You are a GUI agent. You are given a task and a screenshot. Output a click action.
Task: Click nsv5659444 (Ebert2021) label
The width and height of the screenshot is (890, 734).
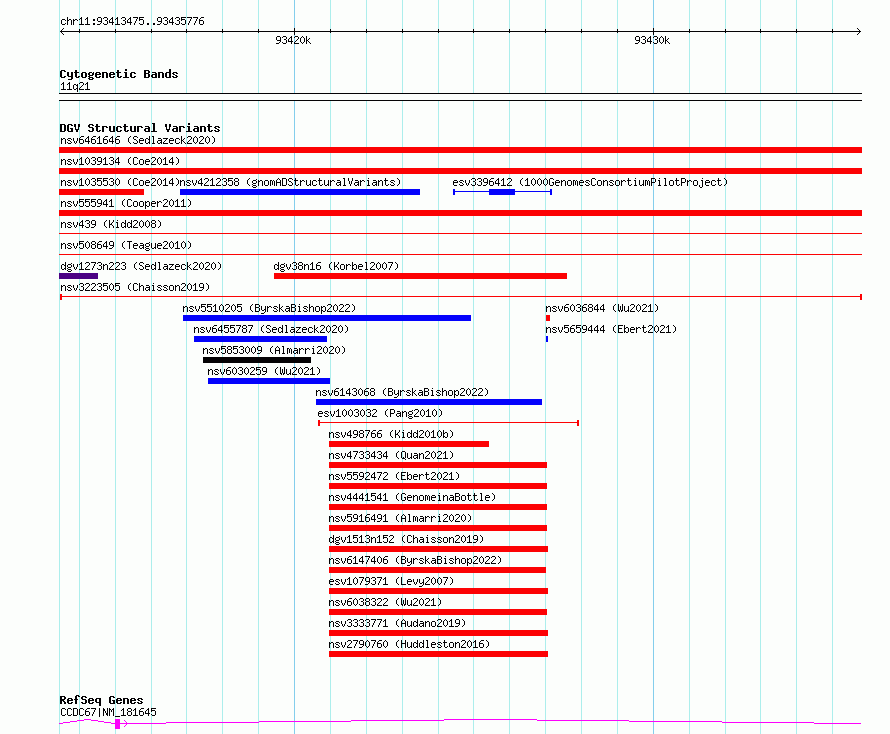[611, 329]
